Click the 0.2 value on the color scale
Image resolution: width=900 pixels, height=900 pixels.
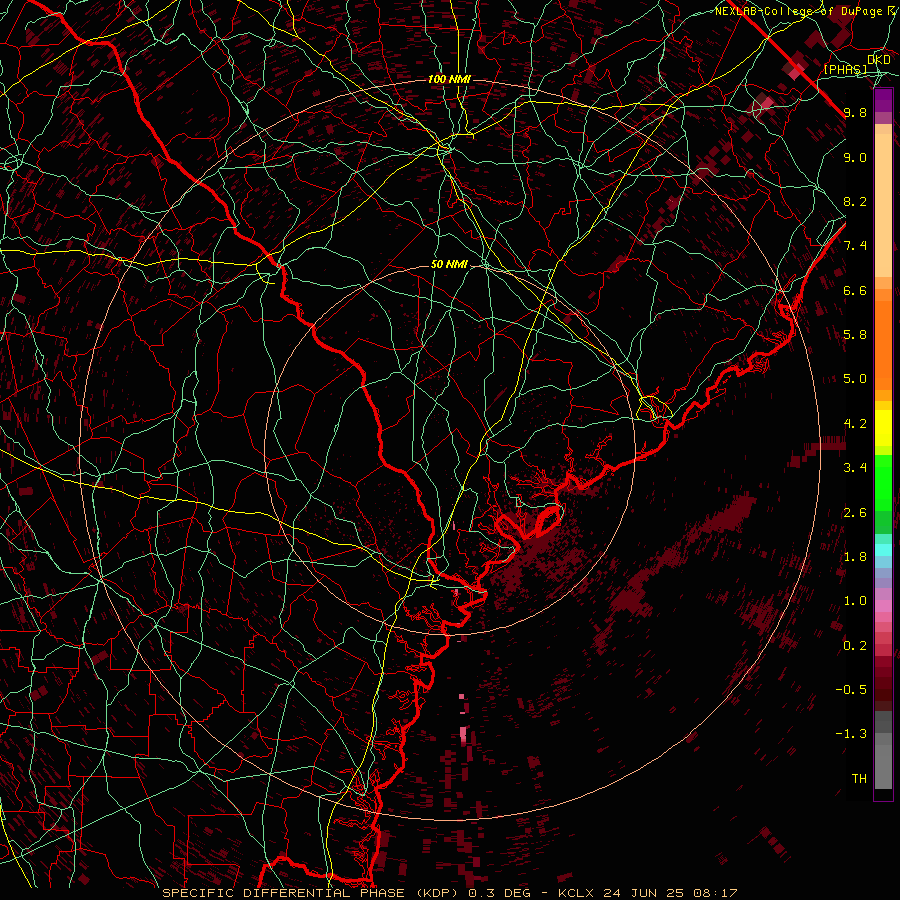point(855,646)
